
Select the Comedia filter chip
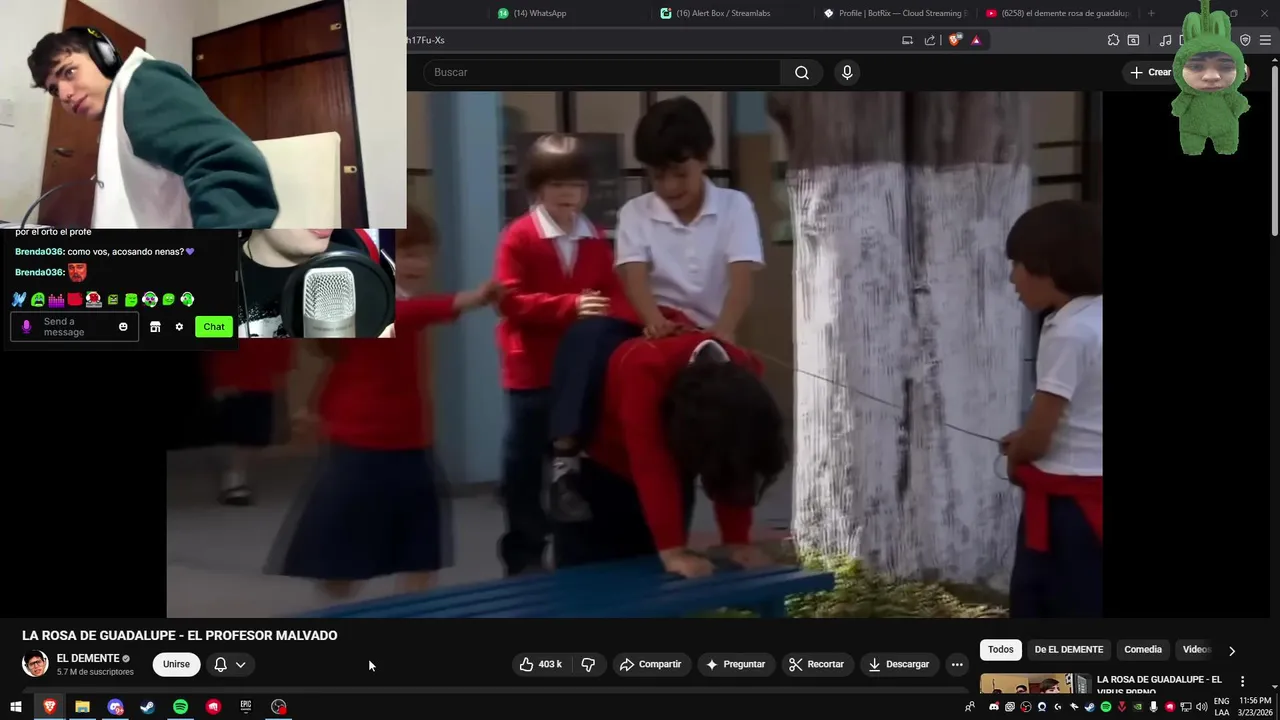click(1143, 650)
